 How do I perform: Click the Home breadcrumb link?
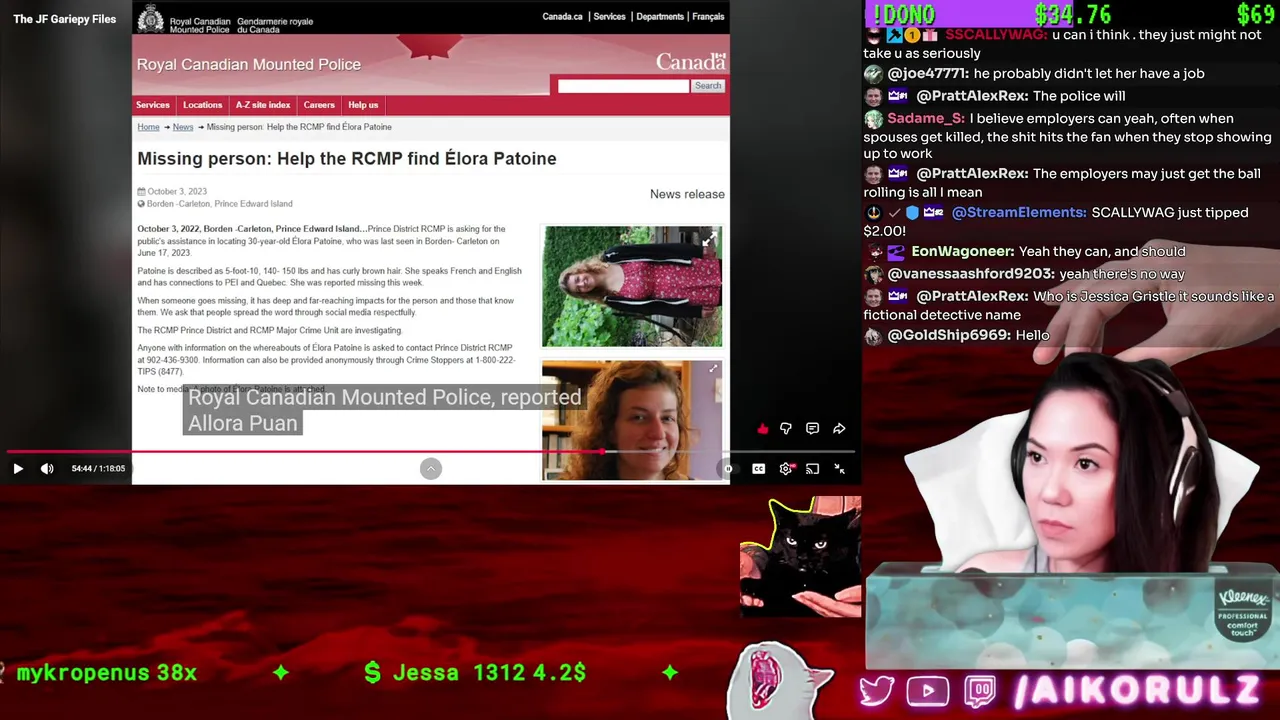(148, 127)
